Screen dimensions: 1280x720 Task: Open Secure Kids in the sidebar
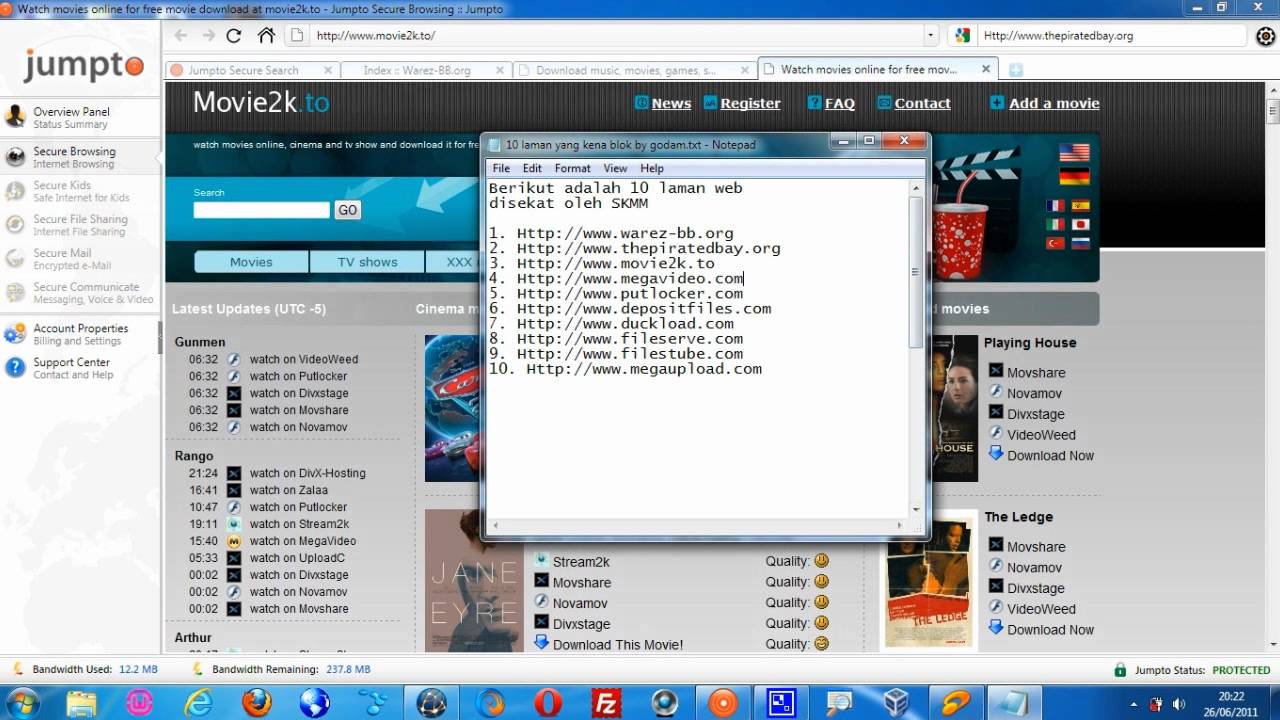[x=81, y=191]
